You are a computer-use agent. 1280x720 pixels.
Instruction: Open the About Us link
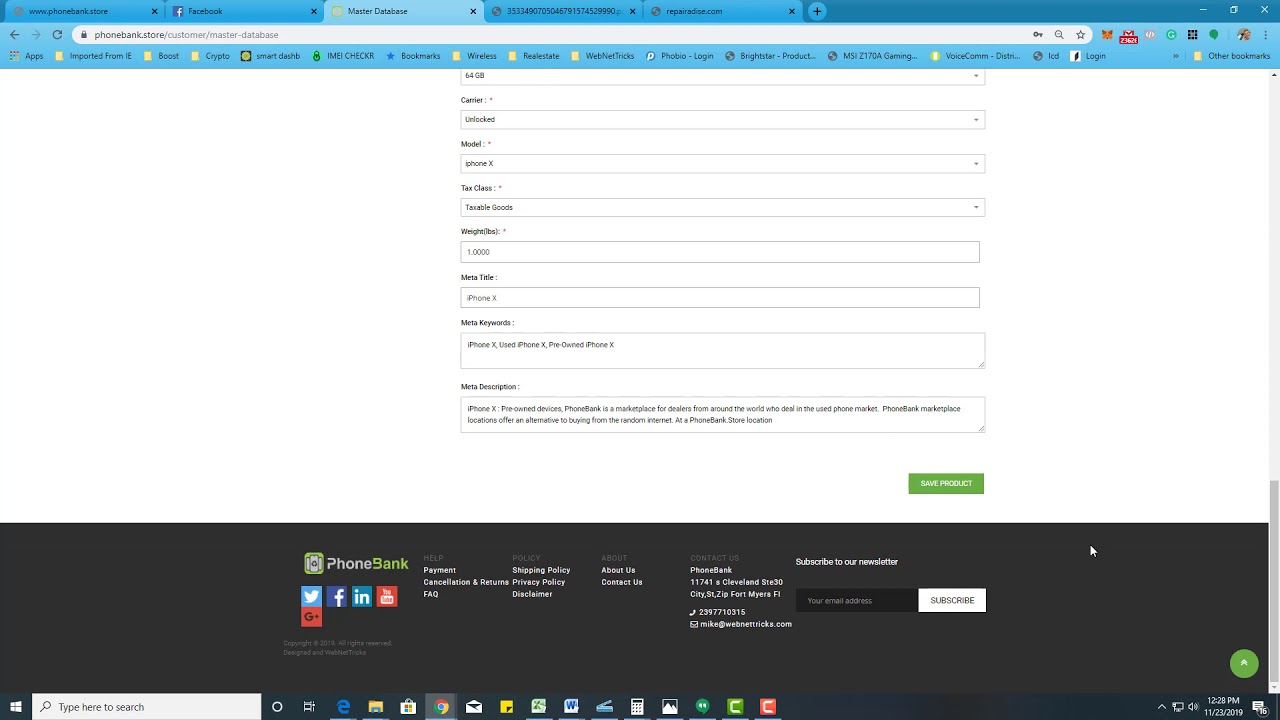(618, 570)
